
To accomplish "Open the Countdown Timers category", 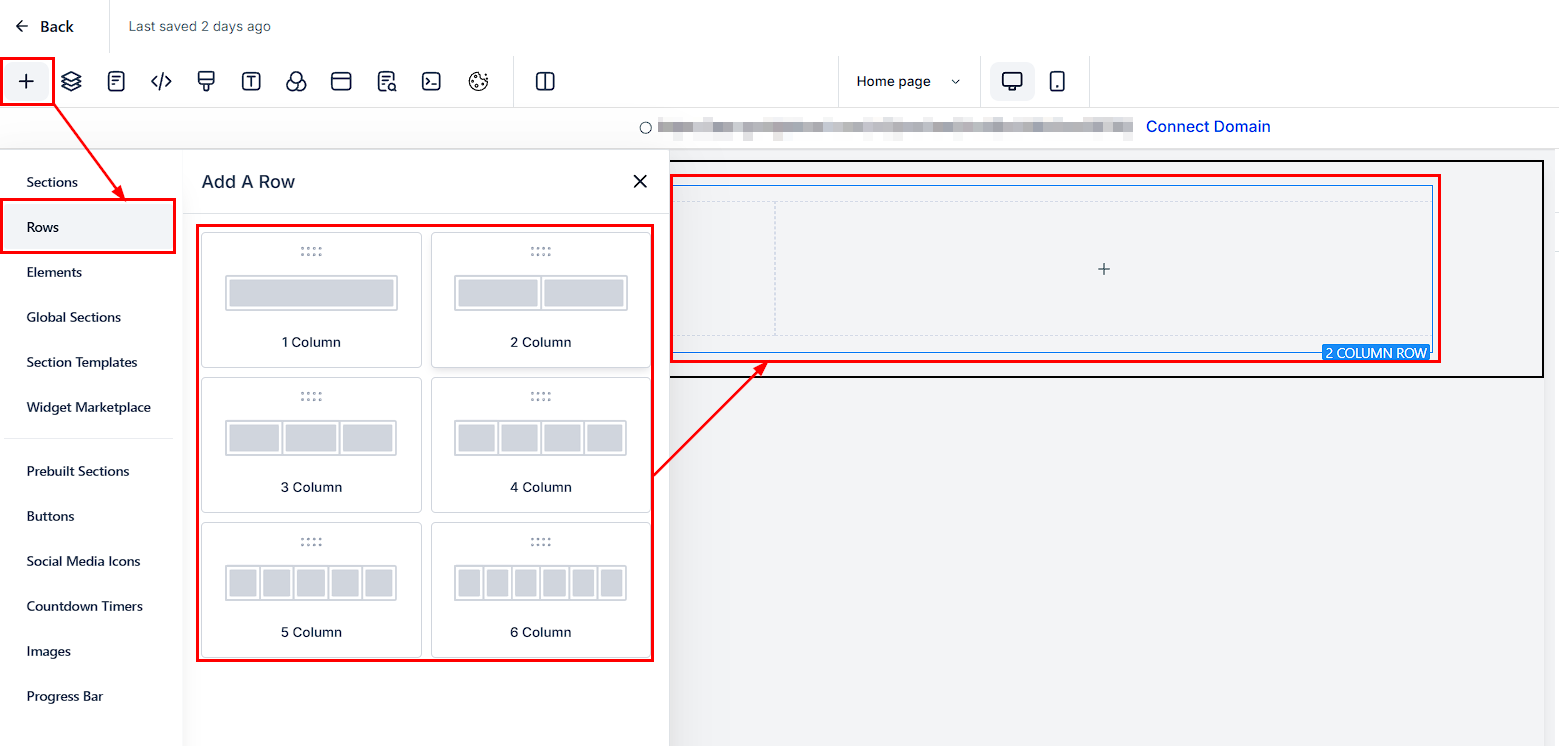I will (x=84, y=606).
